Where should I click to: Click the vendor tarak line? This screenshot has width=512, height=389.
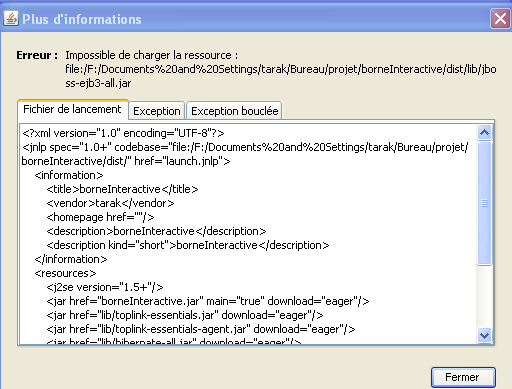pyautogui.click(x=110, y=203)
